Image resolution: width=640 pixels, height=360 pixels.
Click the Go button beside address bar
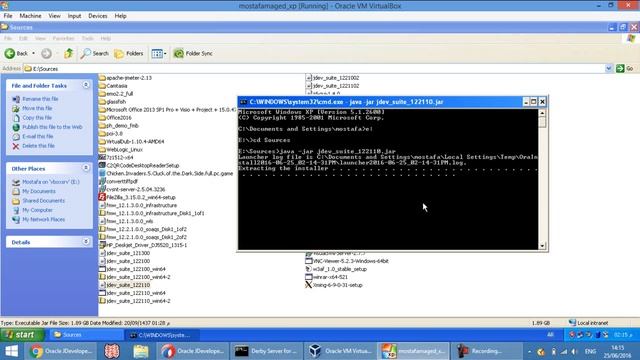(x=625, y=69)
